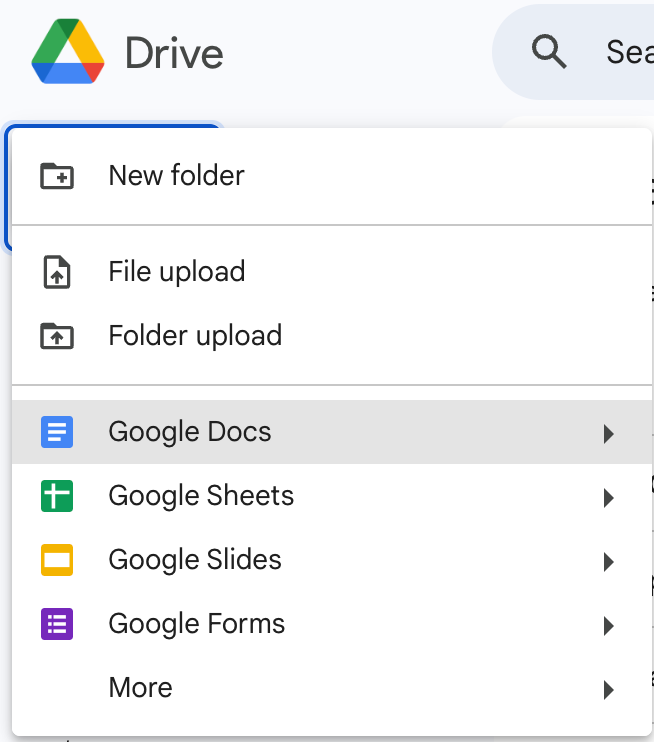Select the File upload text entry
654x742 pixels.
click(x=176, y=272)
